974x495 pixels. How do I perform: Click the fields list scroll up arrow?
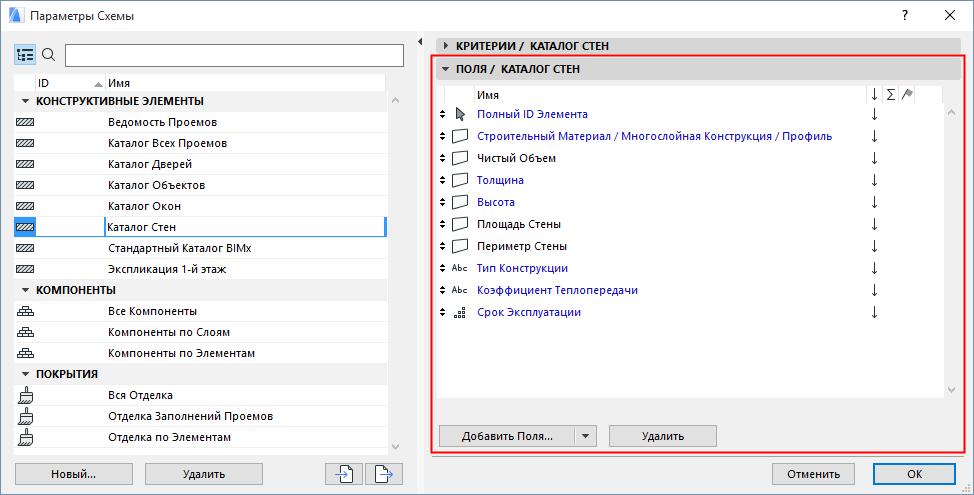coord(951,112)
